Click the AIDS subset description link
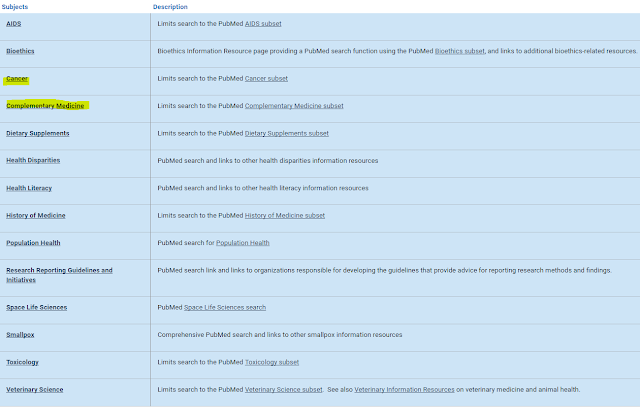Image resolution: width=640 pixels, height=408 pixels. (263, 24)
